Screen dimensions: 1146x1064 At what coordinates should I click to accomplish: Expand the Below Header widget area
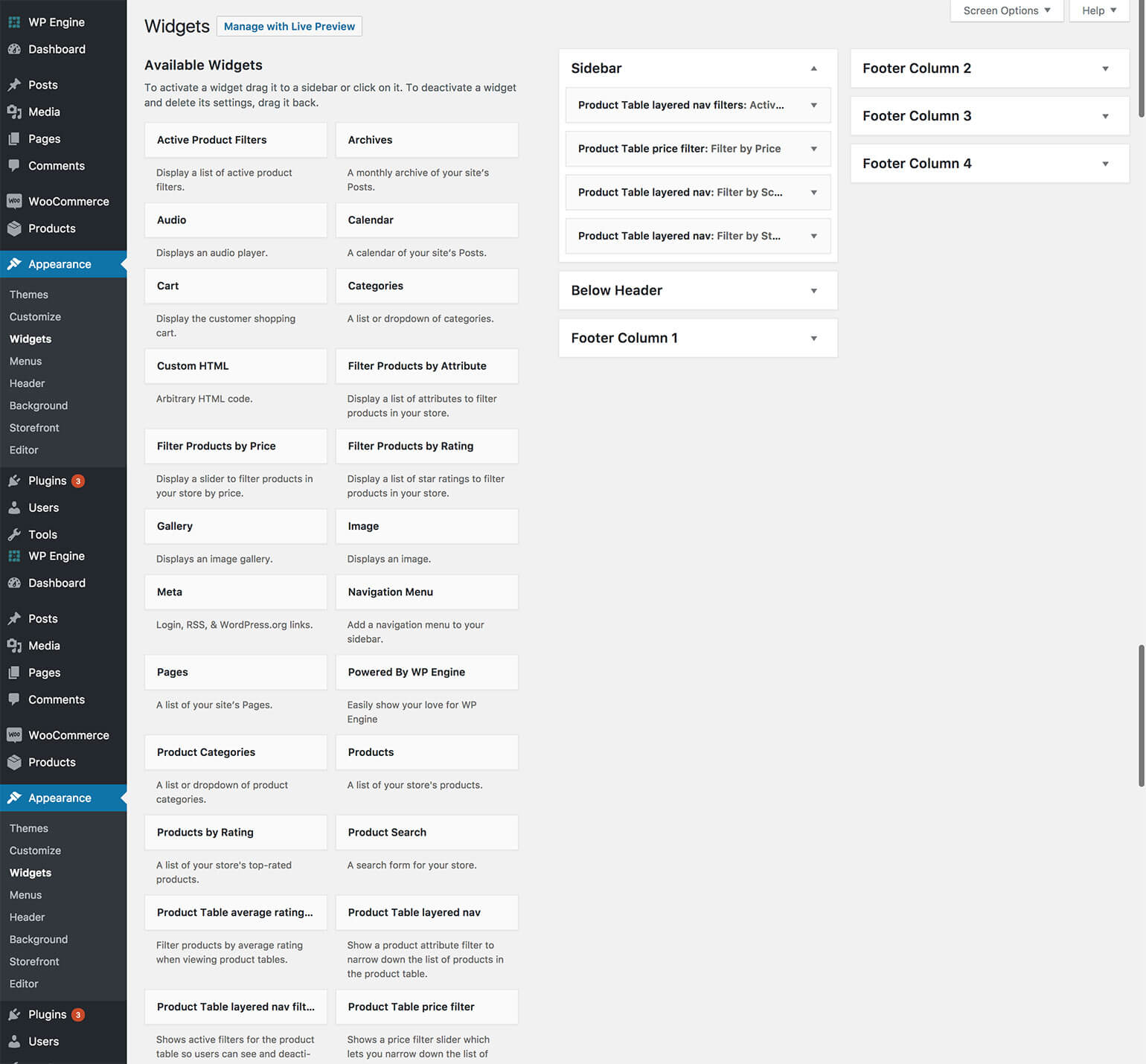[x=813, y=291]
